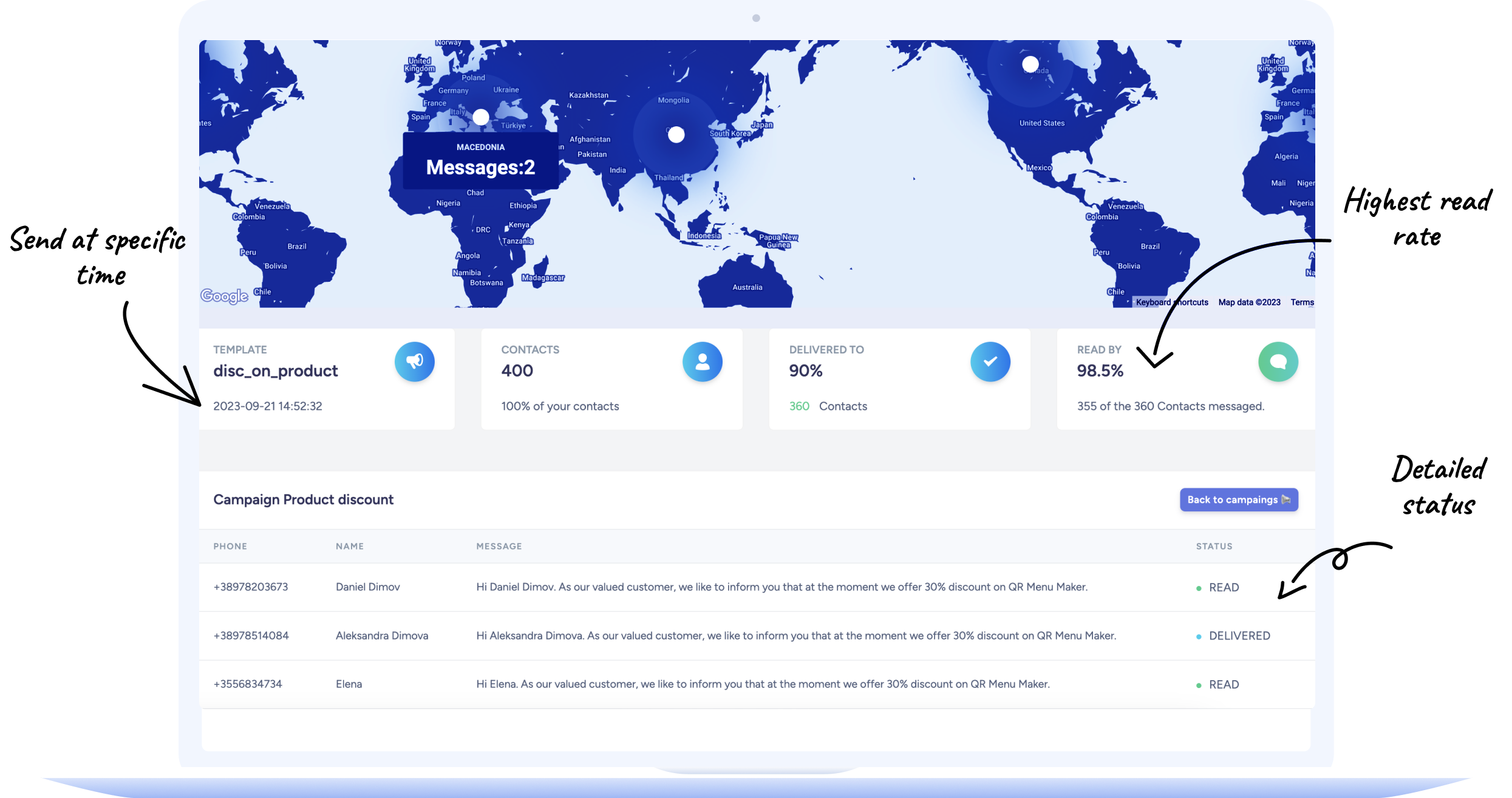The height and width of the screenshot is (798, 1512).
Task: Click the green 360 contacts count
Action: (799, 406)
